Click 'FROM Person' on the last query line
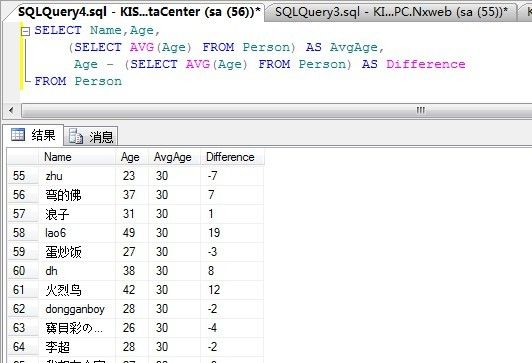The height and width of the screenshot is (363, 532). pyautogui.click(x=78, y=81)
